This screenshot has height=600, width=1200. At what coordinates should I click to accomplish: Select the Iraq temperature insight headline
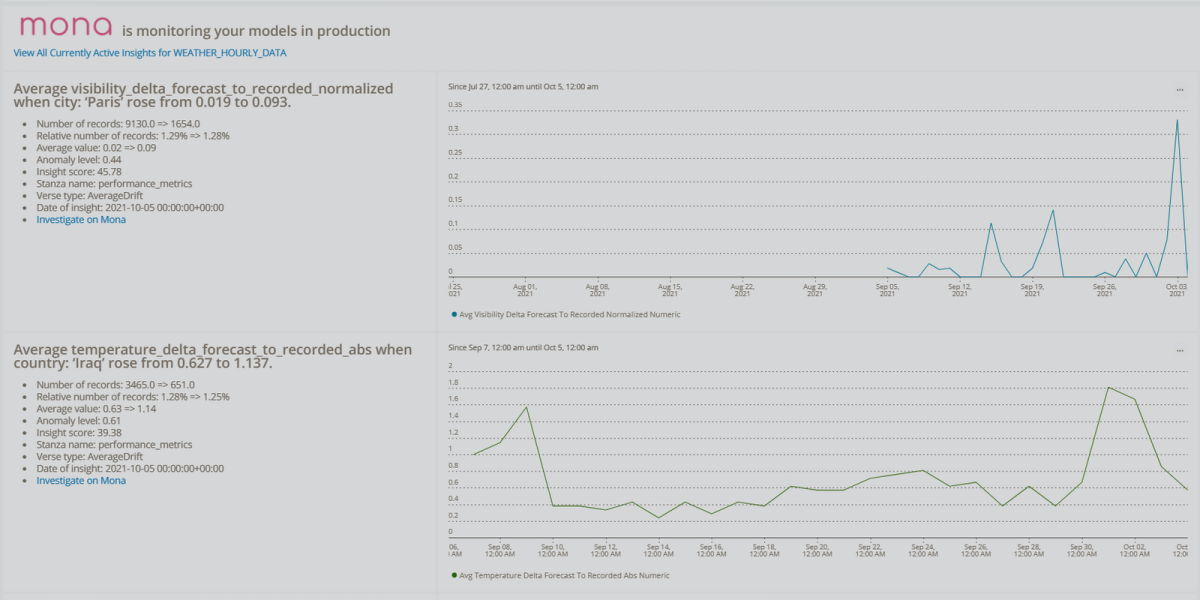213,356
